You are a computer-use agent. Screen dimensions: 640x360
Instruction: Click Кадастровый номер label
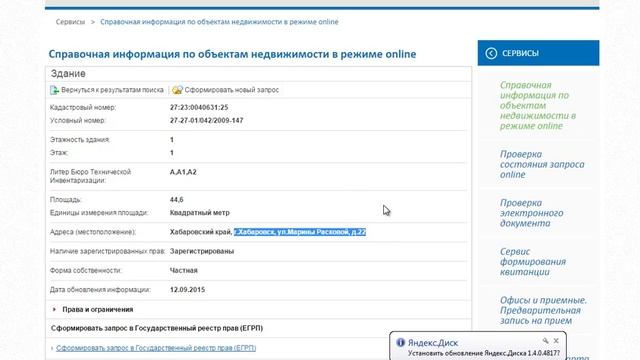83,107
